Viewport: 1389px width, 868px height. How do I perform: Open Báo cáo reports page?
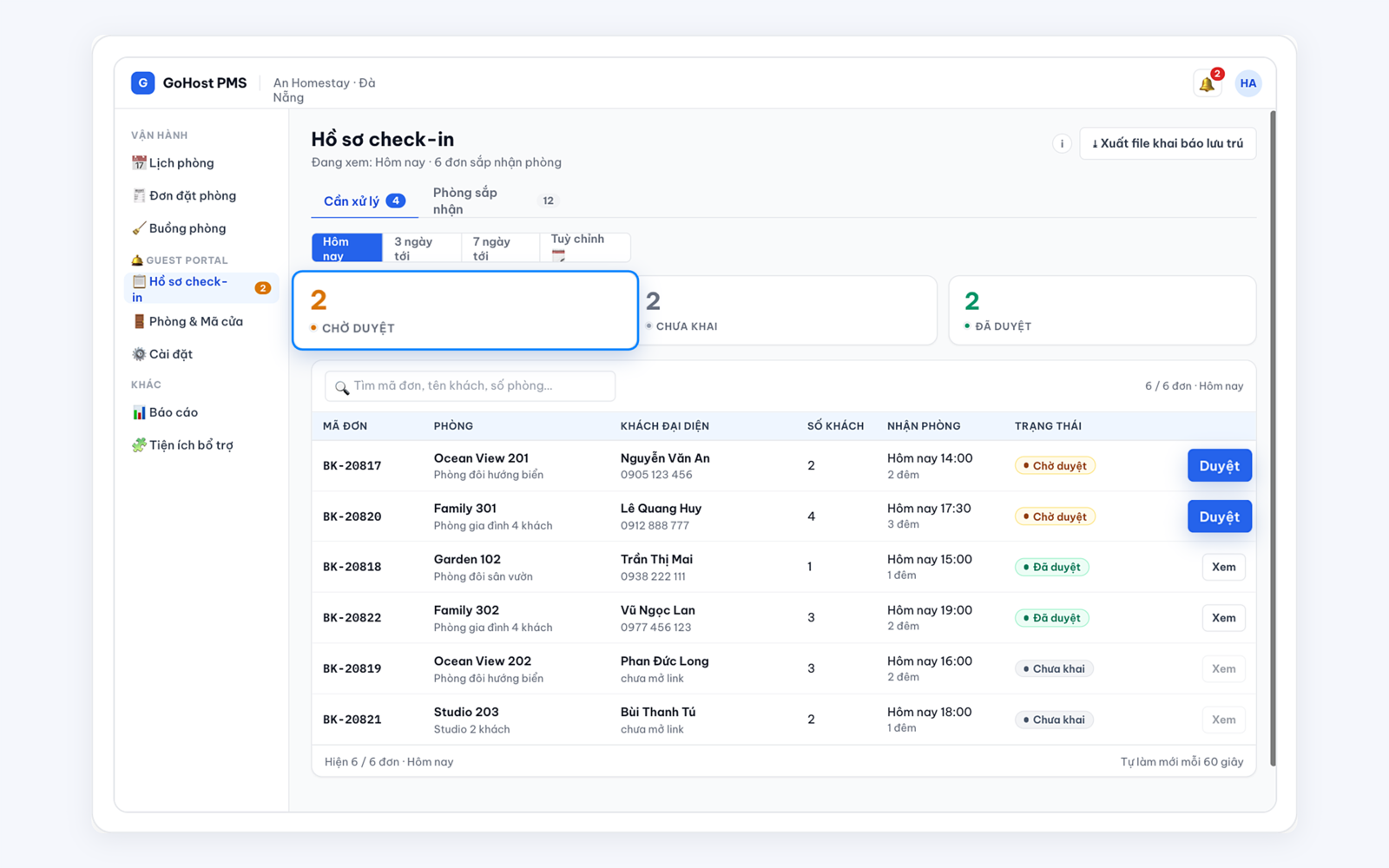(x=165, y=412)
